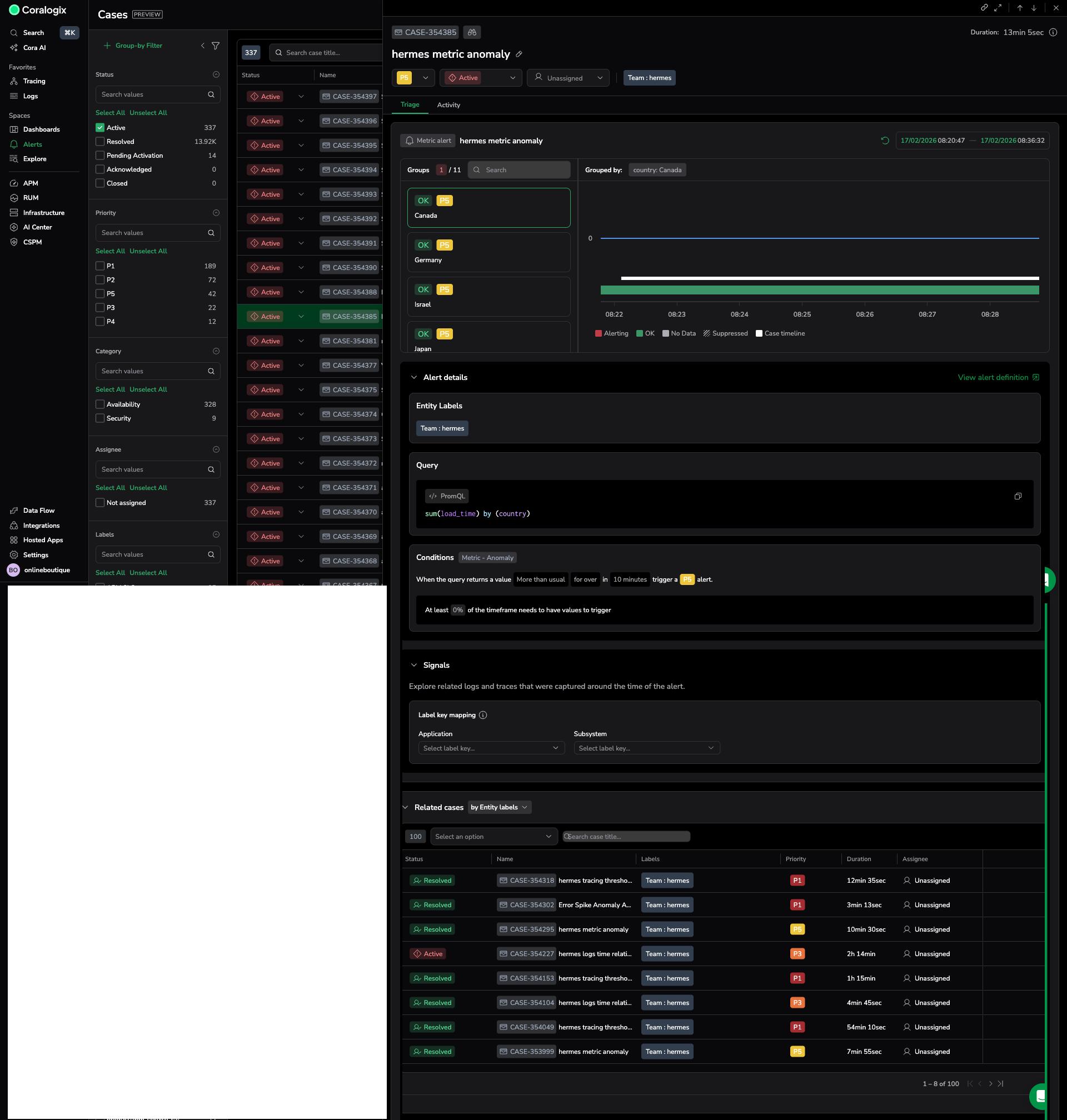
Task: Refresh the alert timeframe with the refresh icon
Action: click(884, 141)
